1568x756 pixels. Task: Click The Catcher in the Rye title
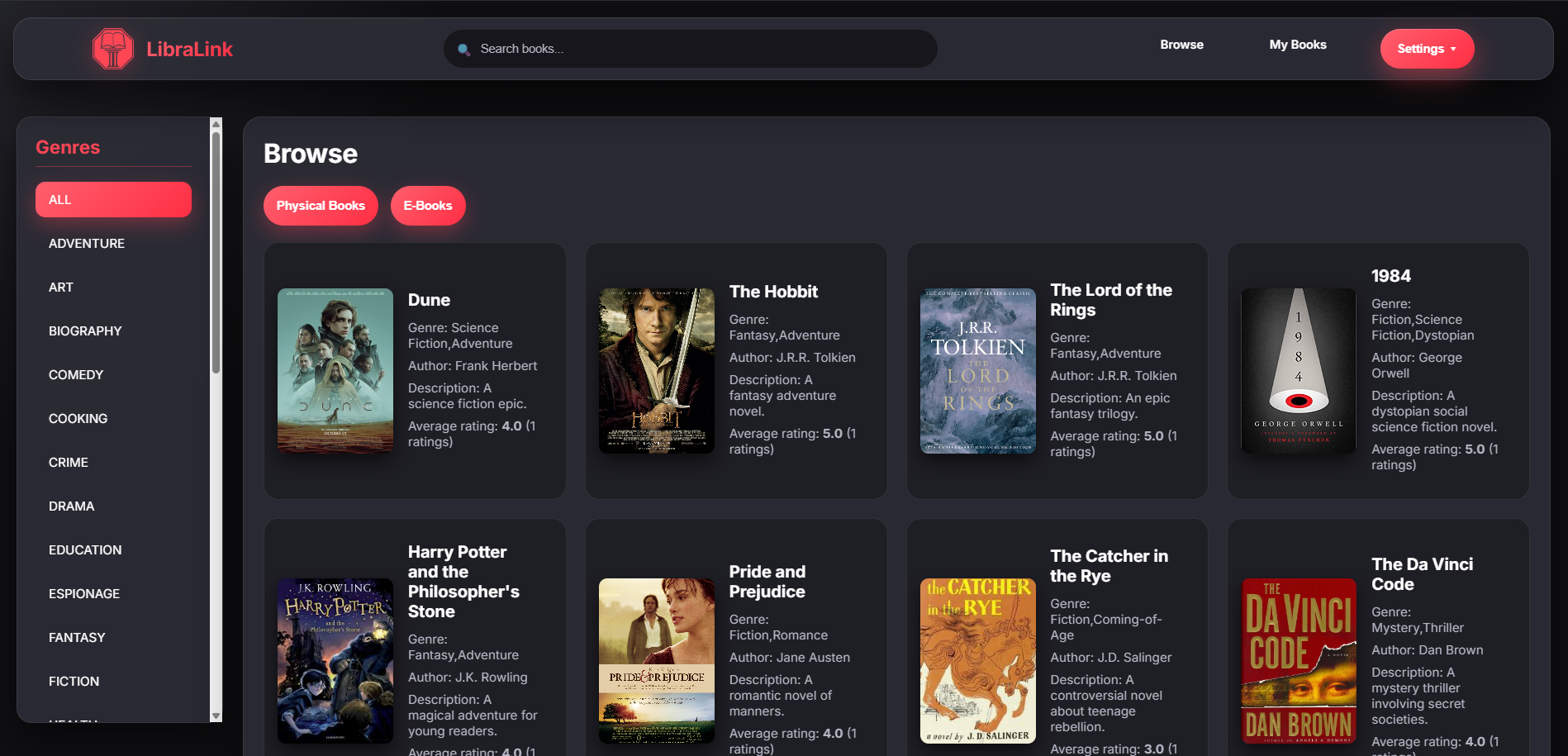(x=1109, y=566)
